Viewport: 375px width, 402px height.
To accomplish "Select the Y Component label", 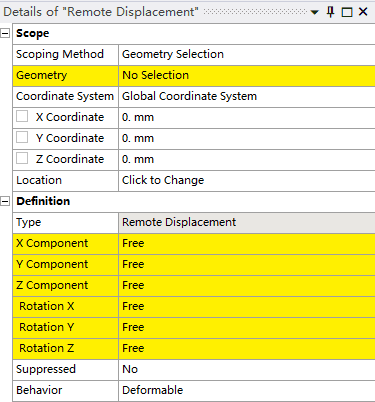I will pyautogui.click(x=52, y=264).
